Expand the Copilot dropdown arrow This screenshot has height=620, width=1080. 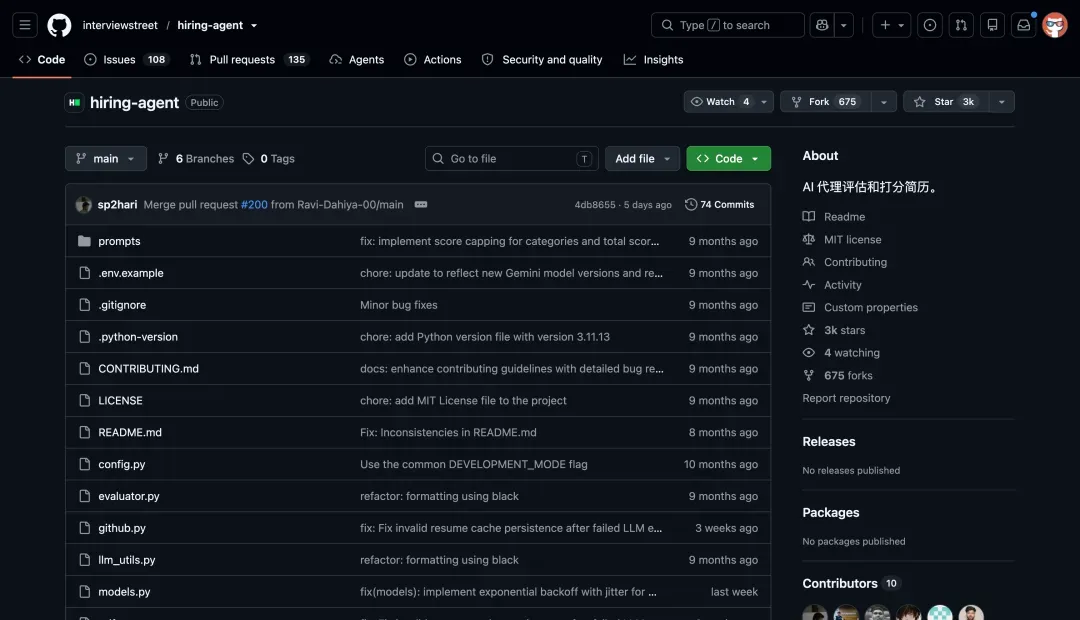844,25
